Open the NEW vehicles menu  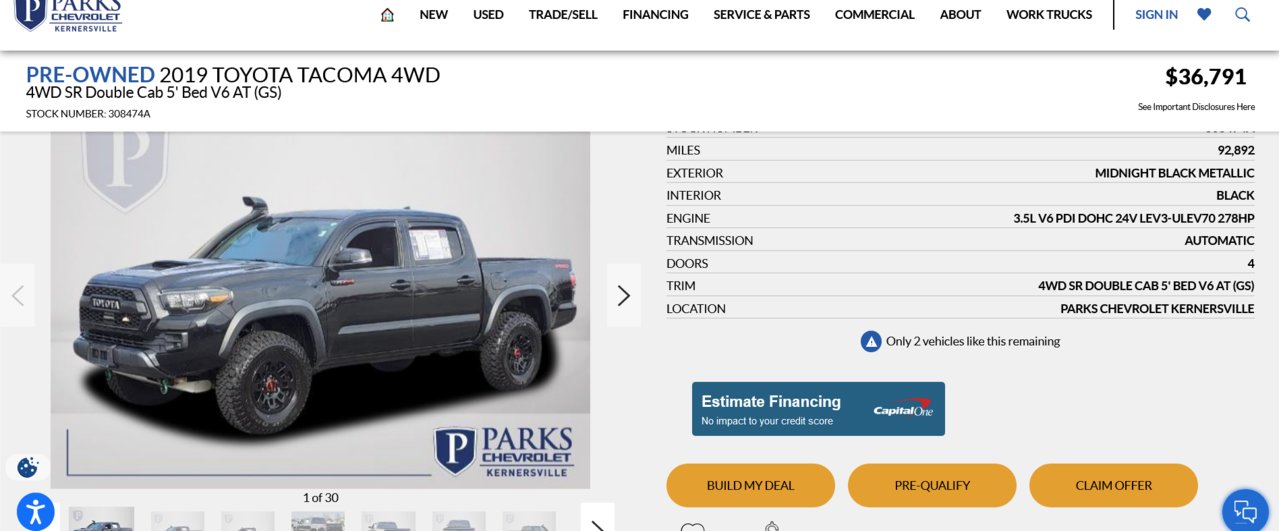pos(434,15)
